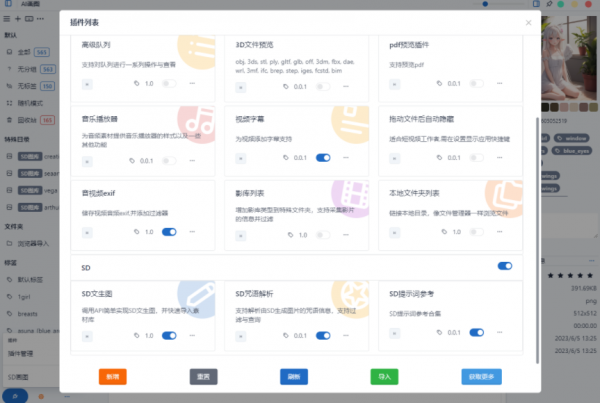Click the pink color swatch under the preview image
Viewport: 600px width, 403px height.
(564, 107)
